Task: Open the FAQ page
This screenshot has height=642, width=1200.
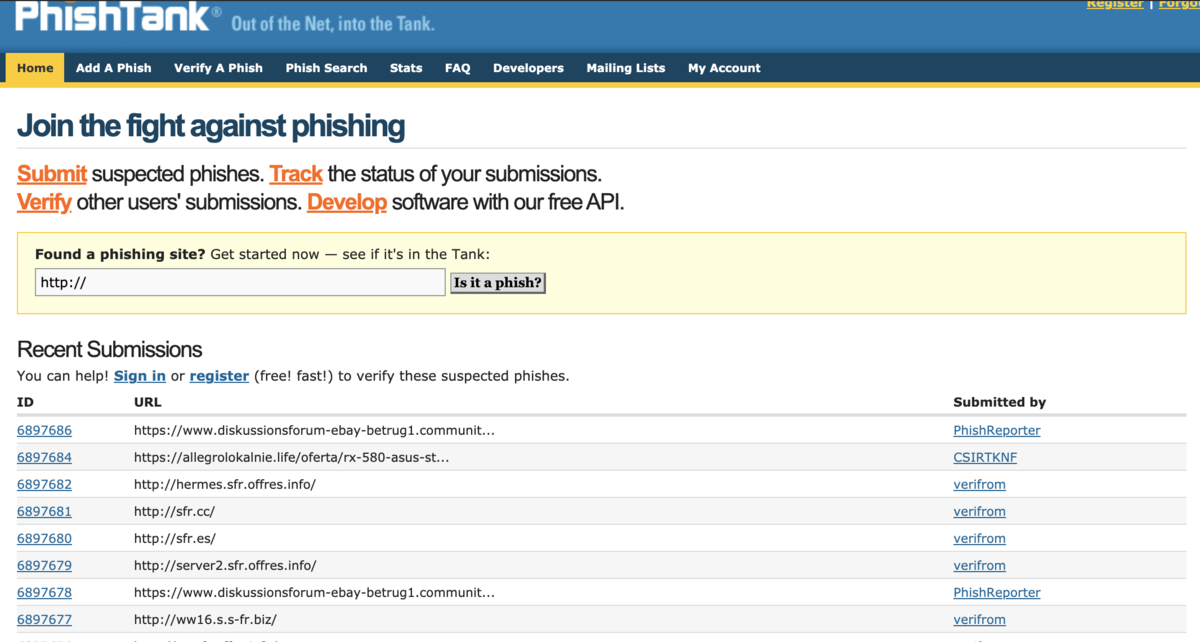Action: (458, 68)
